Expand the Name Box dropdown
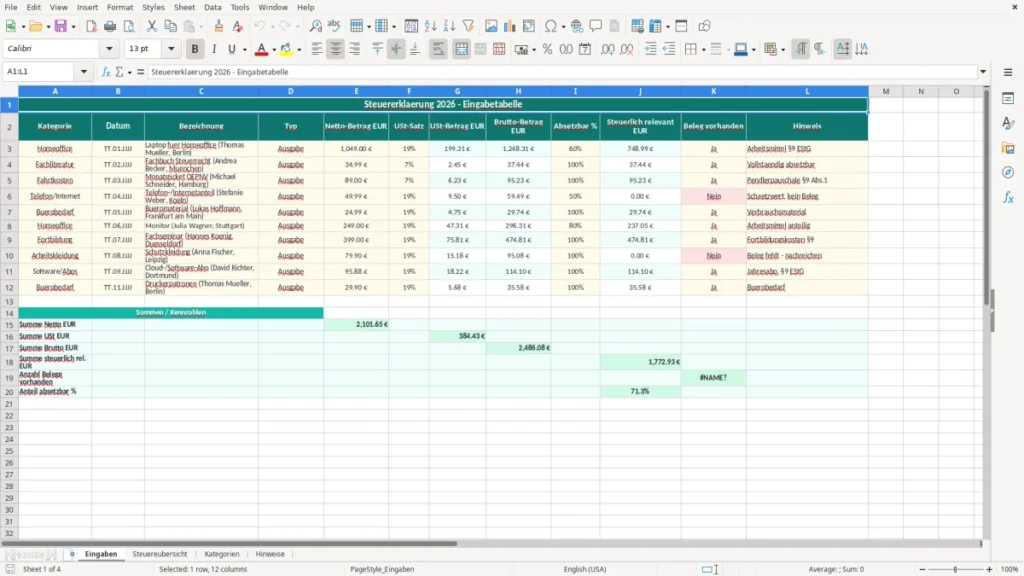This screenshot has height=576, width=1024. tap(84, 72)
